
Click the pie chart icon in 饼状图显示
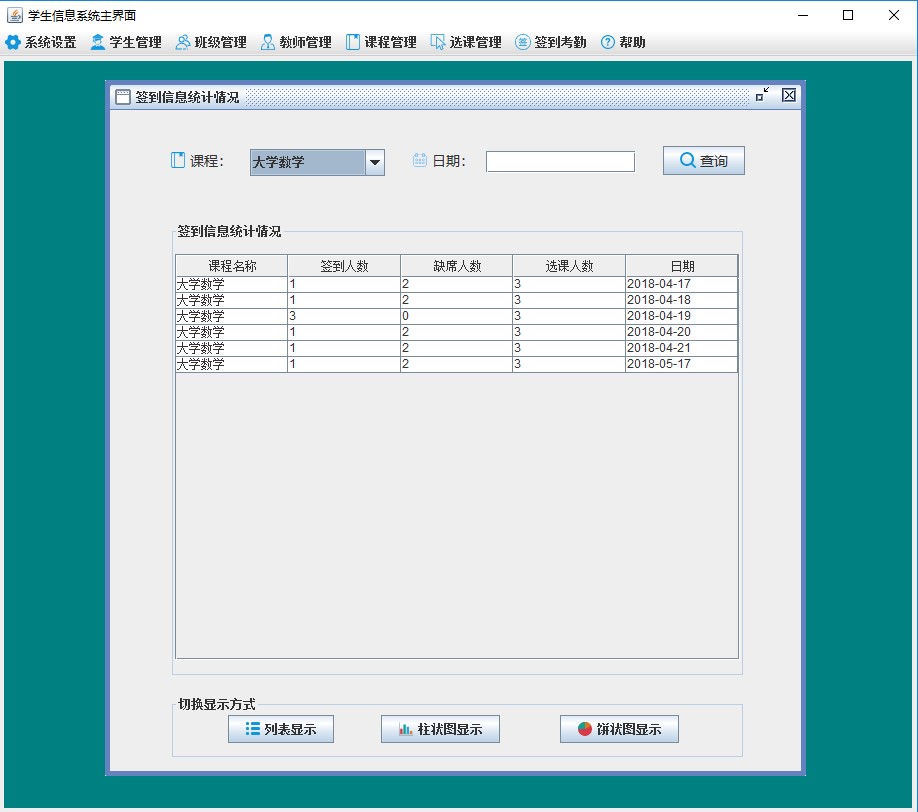[584, 728]
